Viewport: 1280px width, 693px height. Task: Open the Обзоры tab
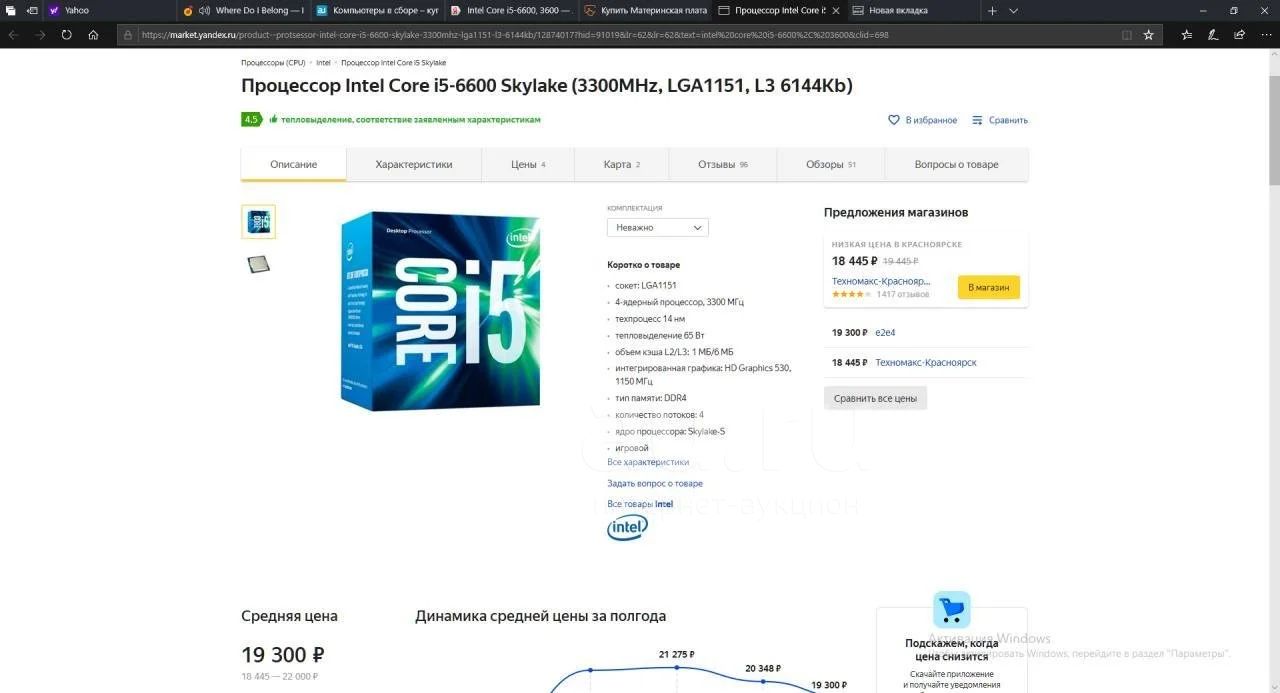(831, 164)
